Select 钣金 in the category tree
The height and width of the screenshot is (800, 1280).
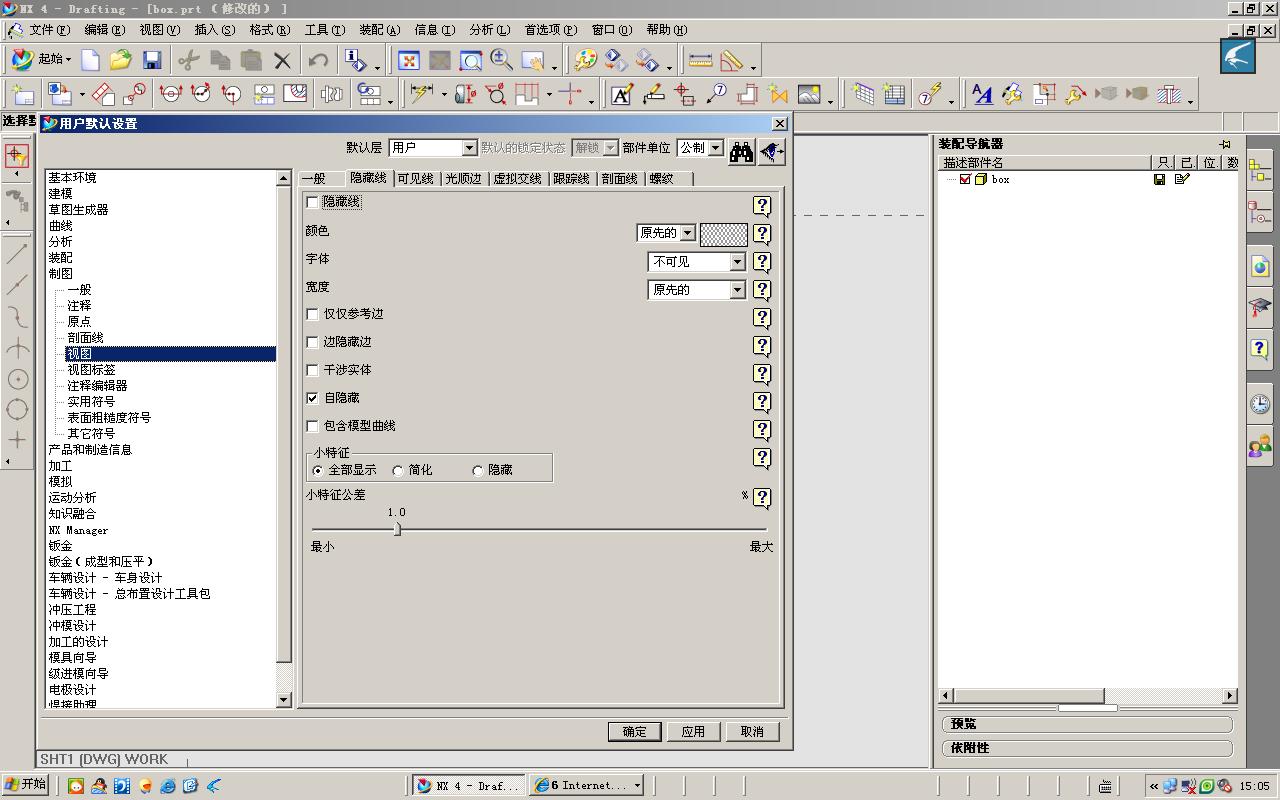click(61, 546)
